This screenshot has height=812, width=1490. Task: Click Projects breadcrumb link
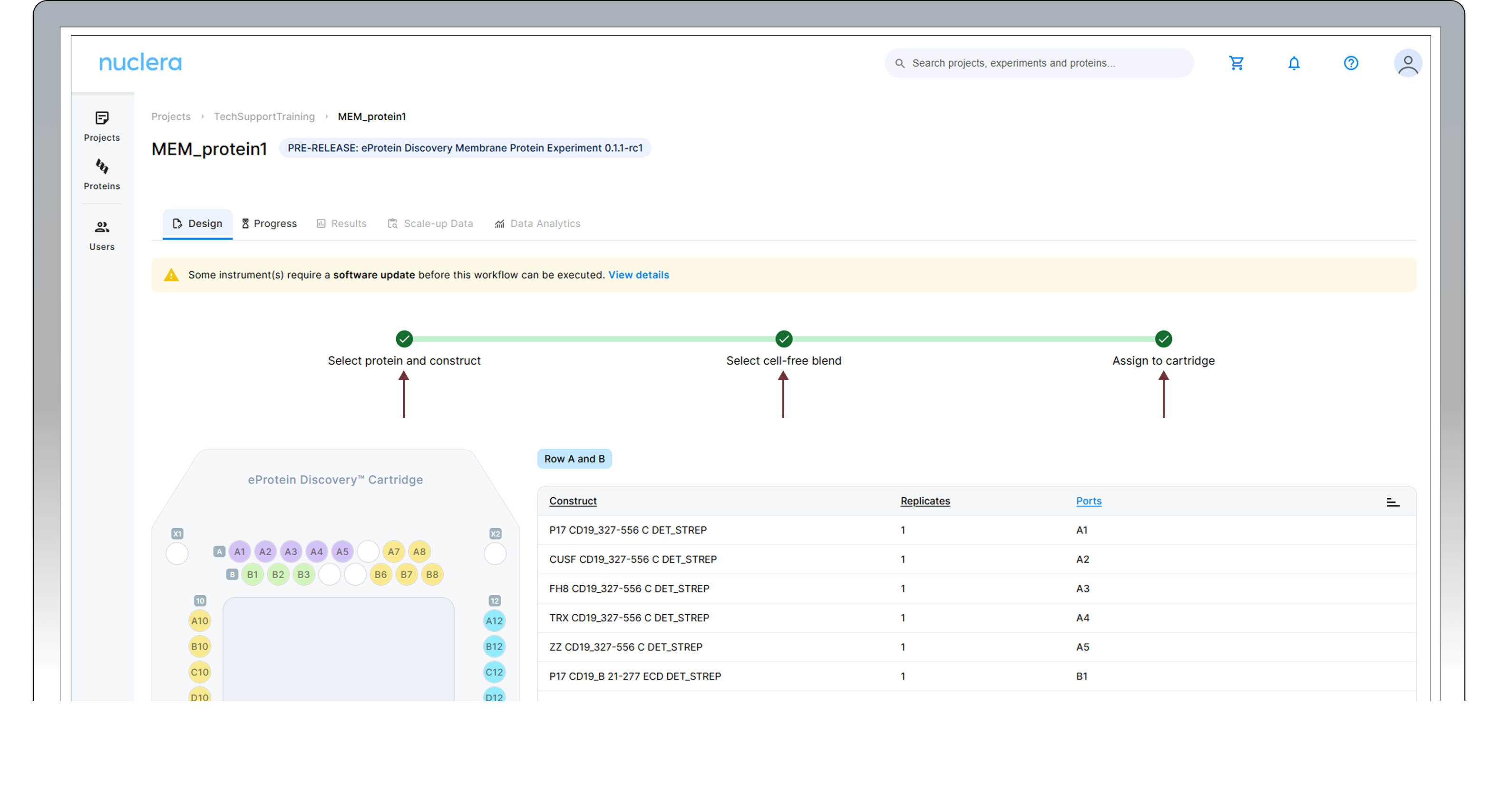click(171, 117)
